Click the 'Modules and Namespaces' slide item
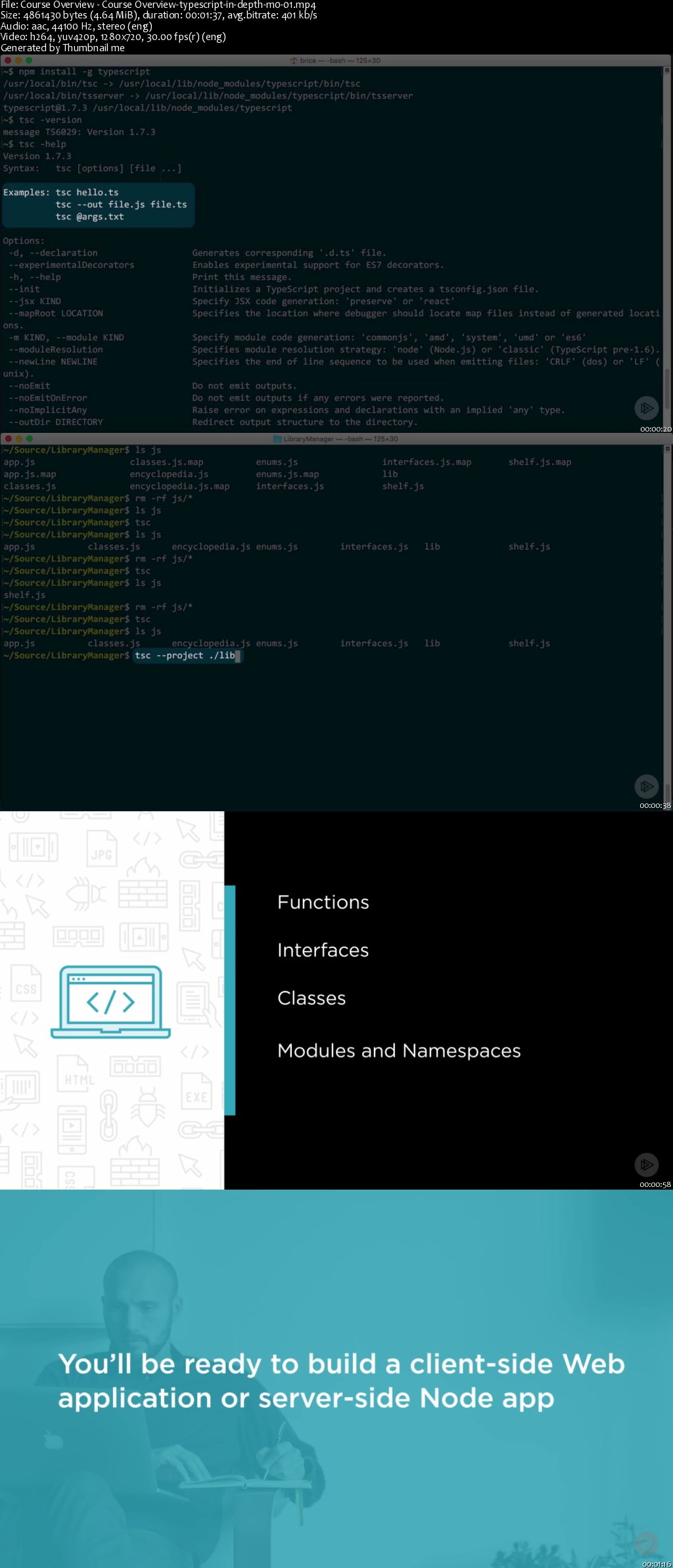 (x=399, y=1052)
